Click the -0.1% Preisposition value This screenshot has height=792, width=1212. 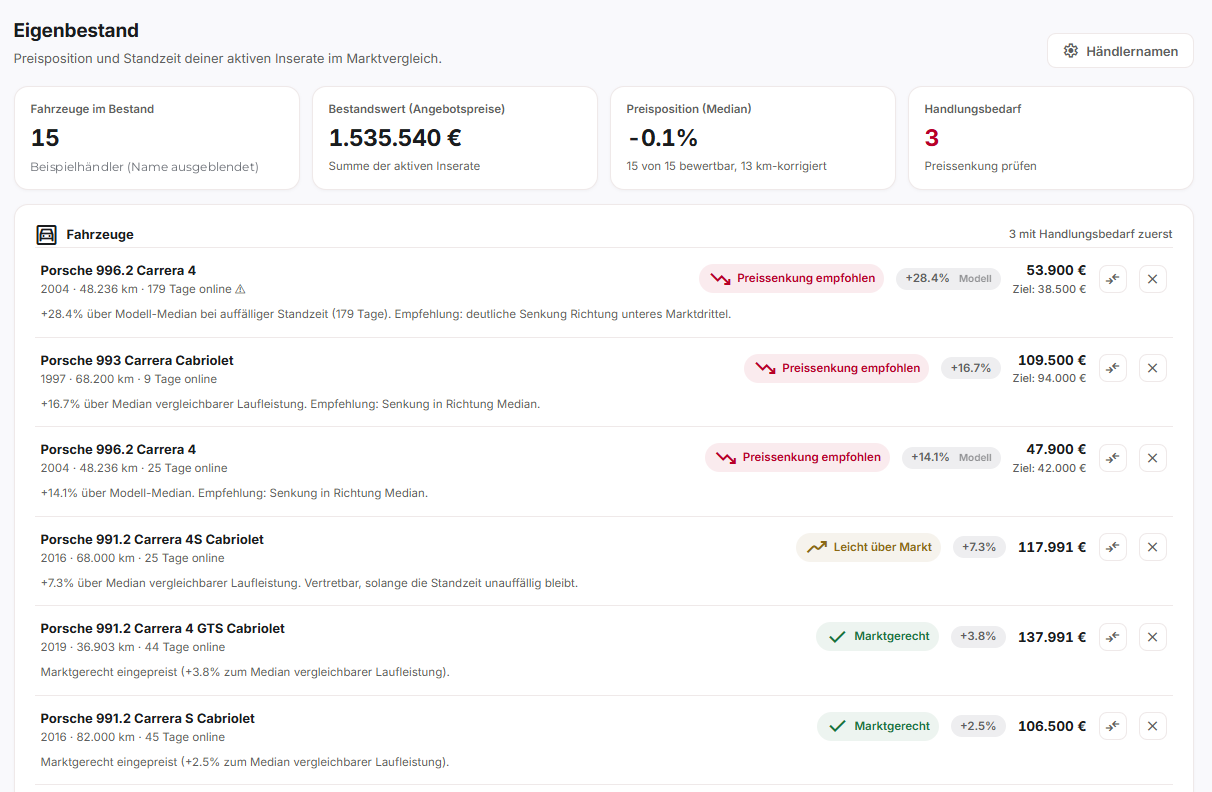(662, 138)
